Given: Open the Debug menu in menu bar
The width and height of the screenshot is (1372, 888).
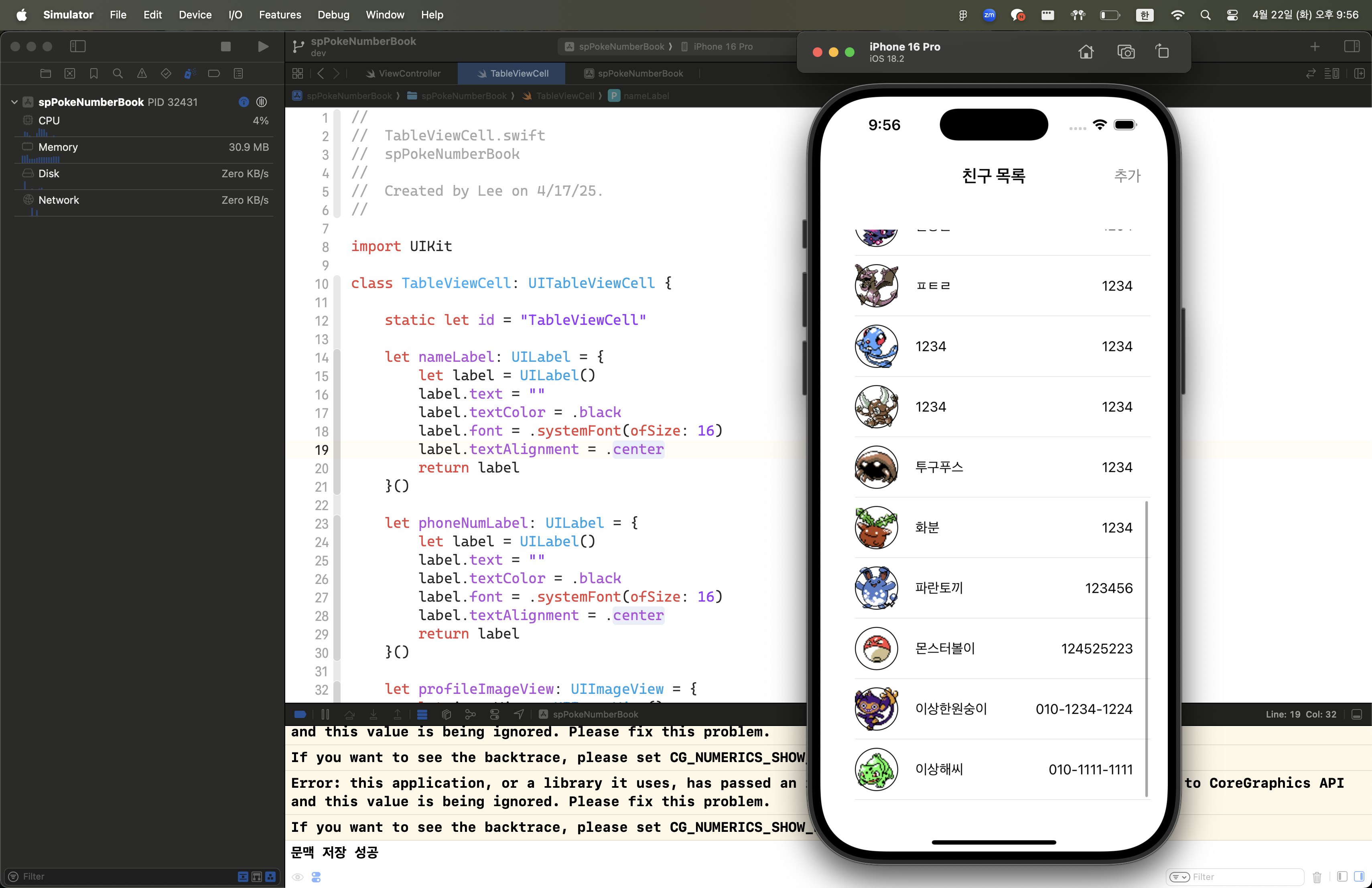Looking at the screenshot, I should (x=333, y=15).
